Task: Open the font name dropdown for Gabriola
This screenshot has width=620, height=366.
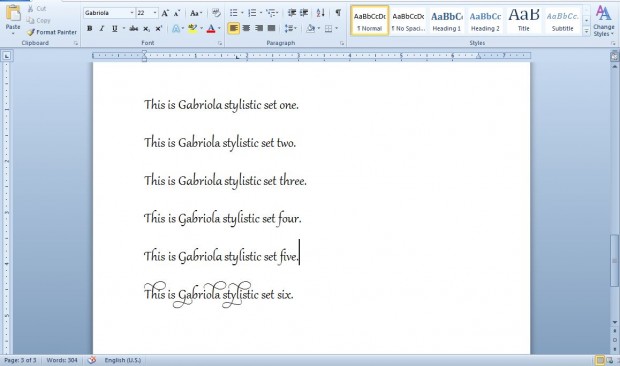Action: 132,13
